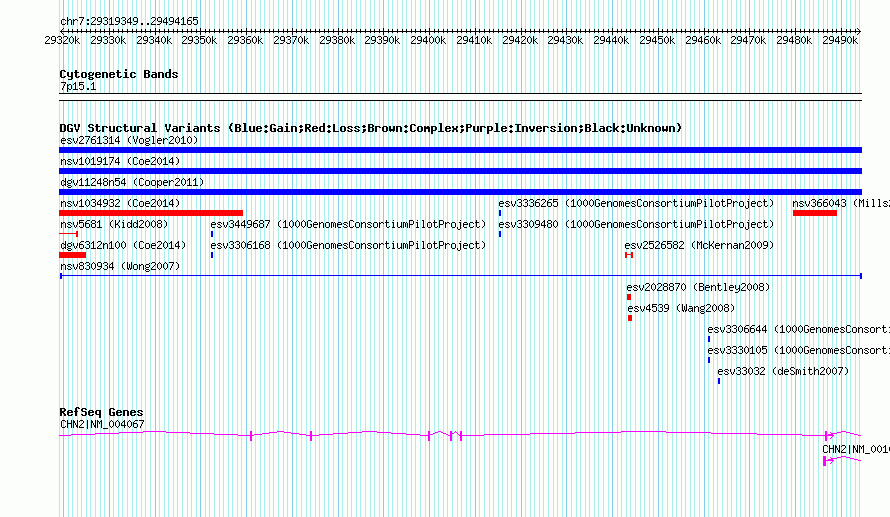The height and width of the screenshot is (517, 890).
Task: Click the nsv5681 (Kidd2008) red variant glyph
Action: (69, 234)
